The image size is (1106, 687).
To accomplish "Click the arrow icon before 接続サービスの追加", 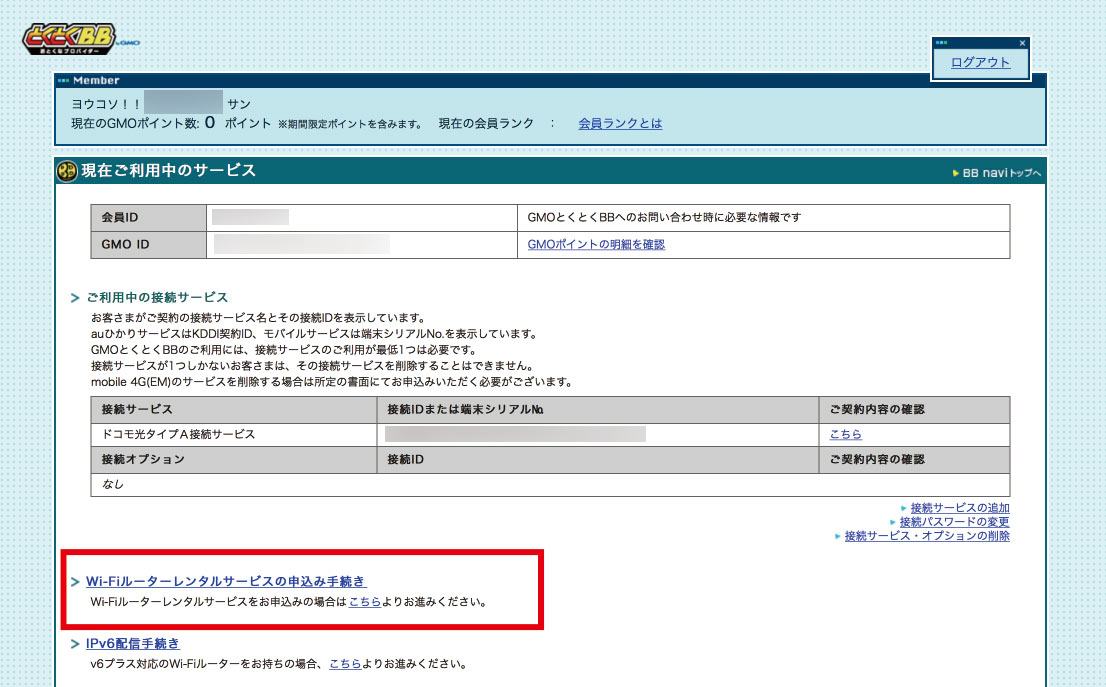I will coord(904,508).
